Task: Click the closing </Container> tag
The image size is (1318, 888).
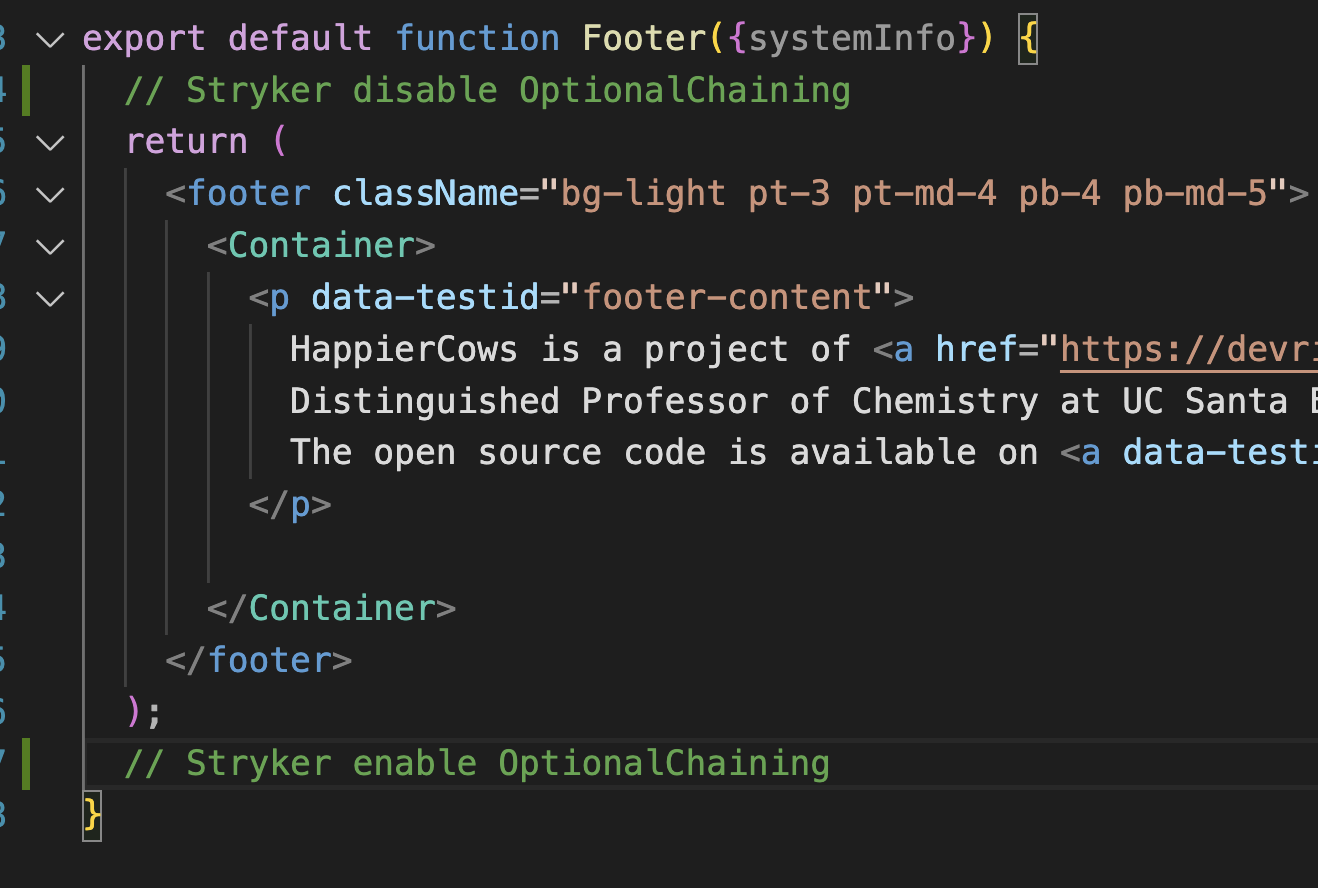Action: pos(331,608)
